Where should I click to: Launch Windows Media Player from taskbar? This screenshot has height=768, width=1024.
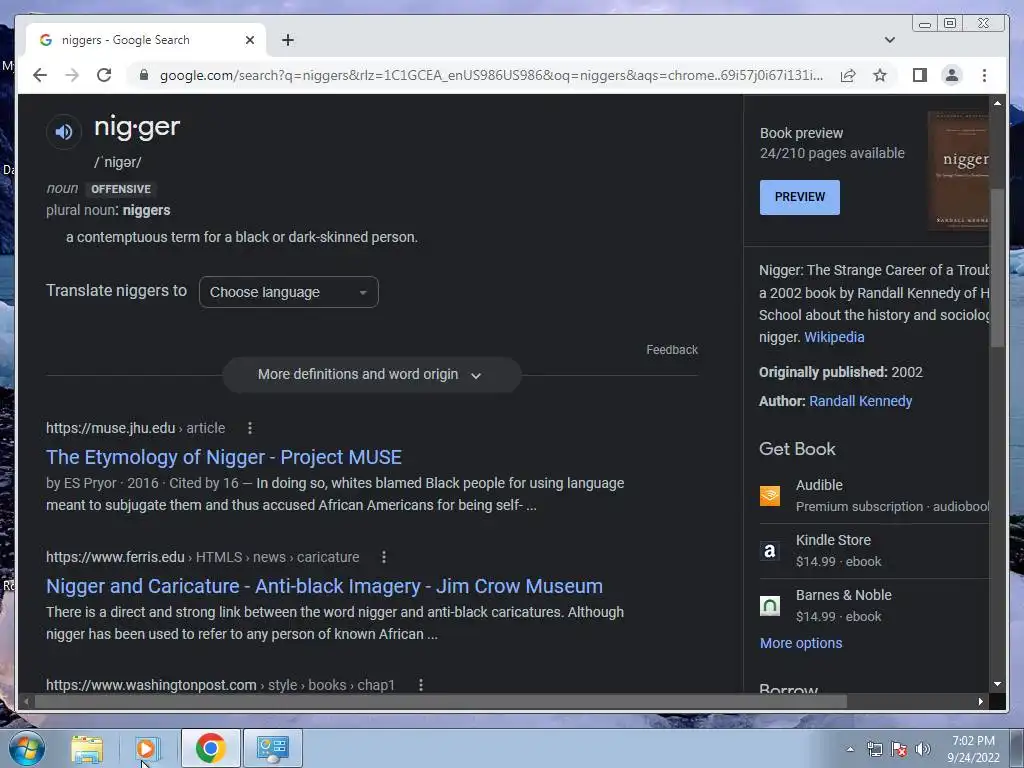[148, 748]
